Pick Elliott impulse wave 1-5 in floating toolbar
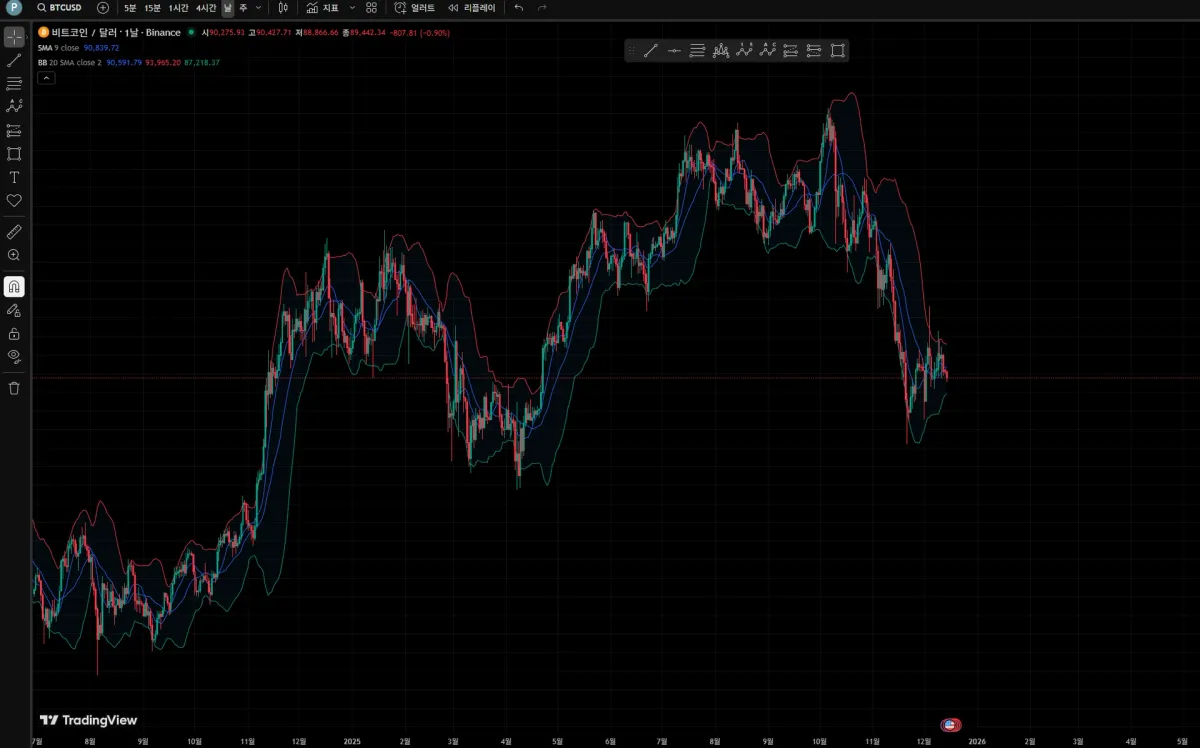The height and width of the screenshot is (748, 1200). click(744, 50)
